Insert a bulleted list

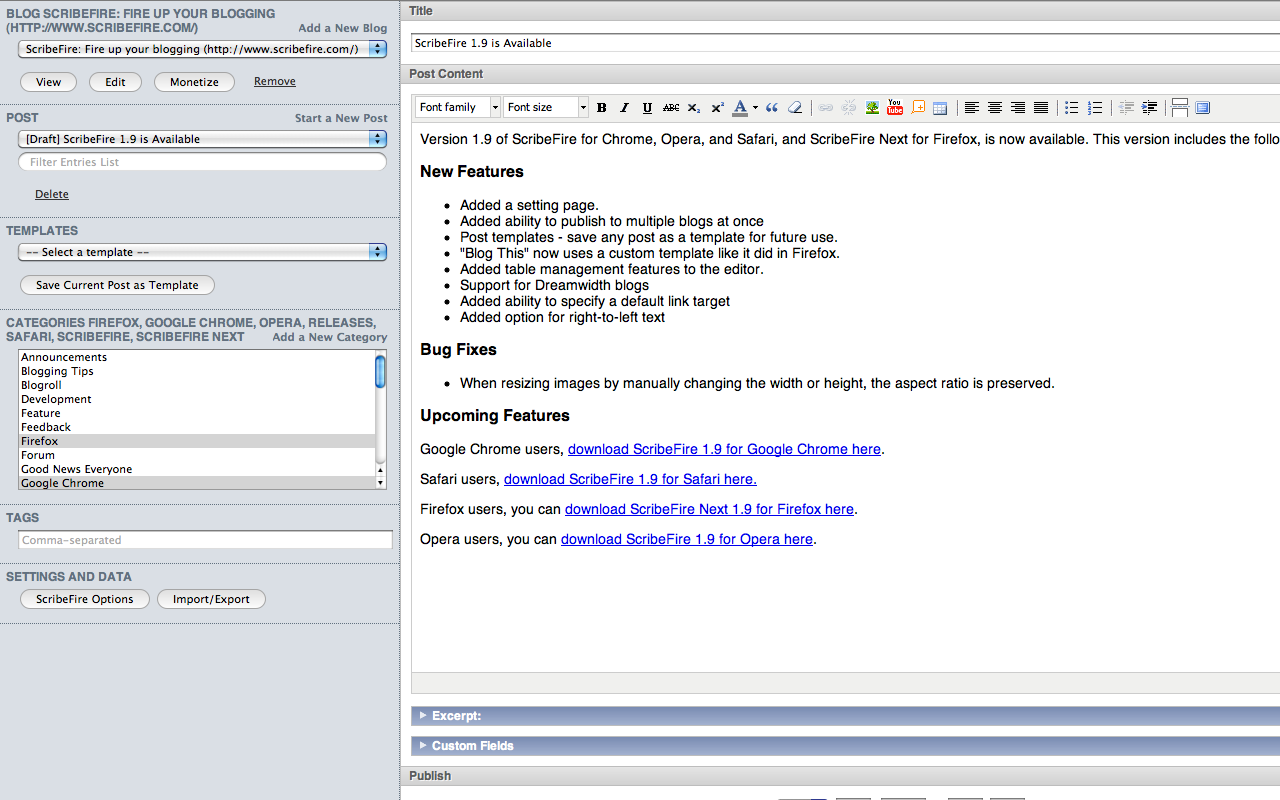(x=1072, y=108)
